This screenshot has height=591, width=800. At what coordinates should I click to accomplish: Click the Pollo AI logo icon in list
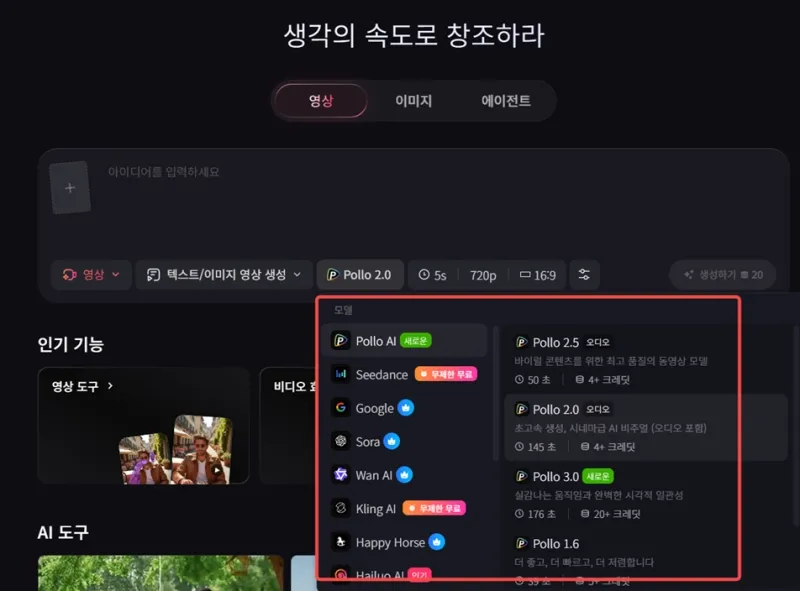[340, 341]
